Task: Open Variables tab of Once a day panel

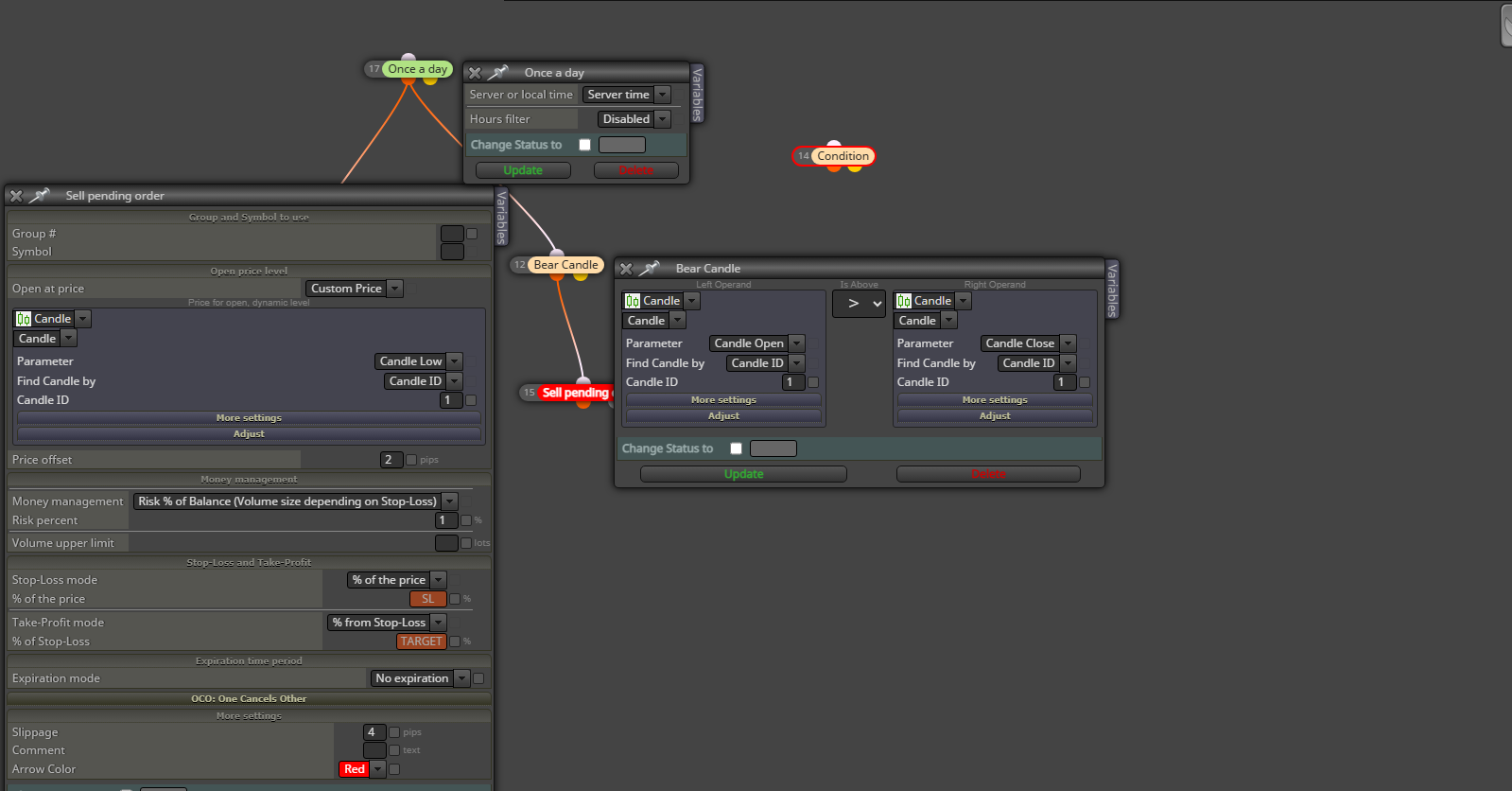Action: (x=697, y=93)
